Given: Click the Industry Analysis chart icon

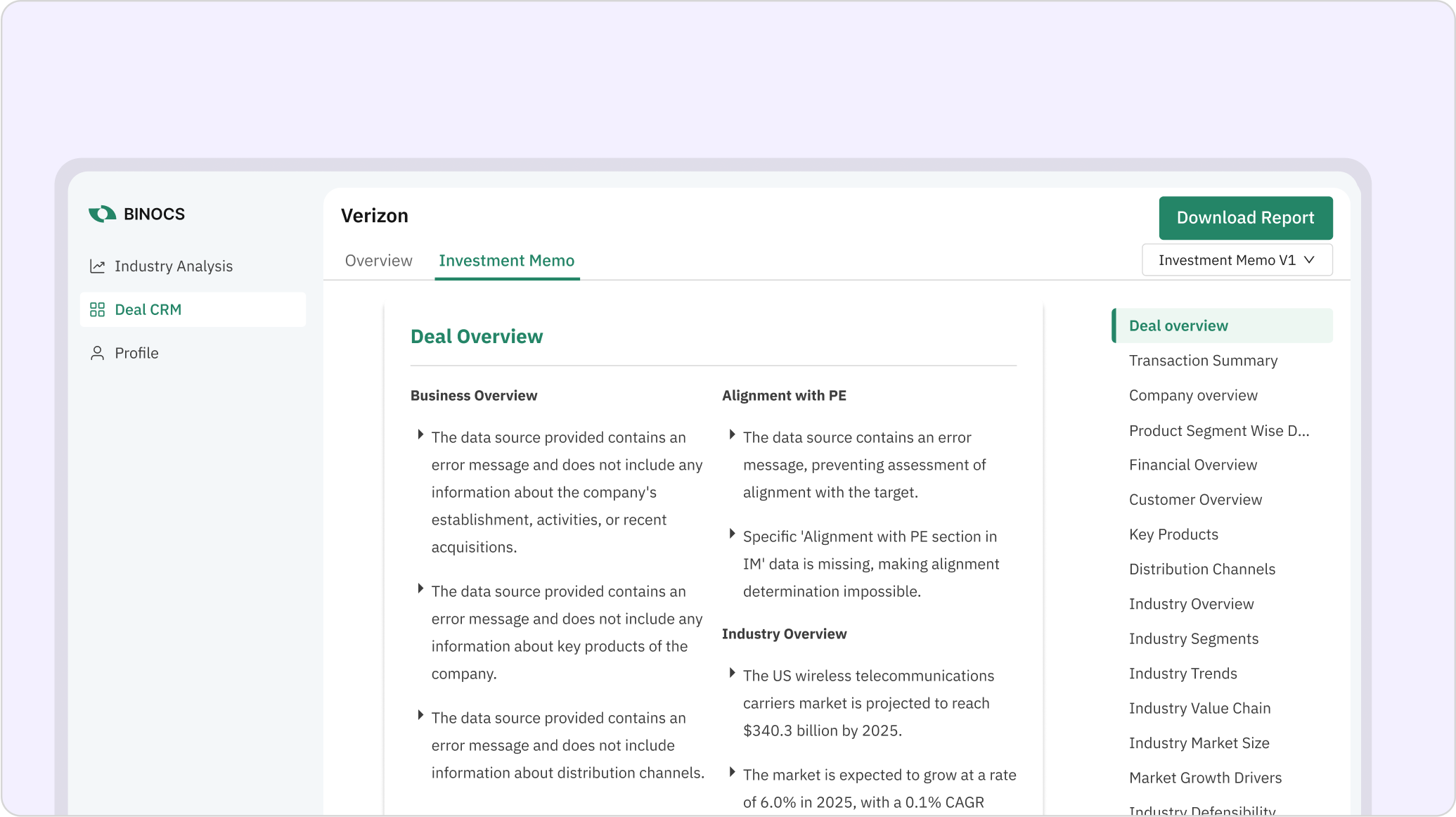Looking at the screenshot, I should (x=98, y=266).
